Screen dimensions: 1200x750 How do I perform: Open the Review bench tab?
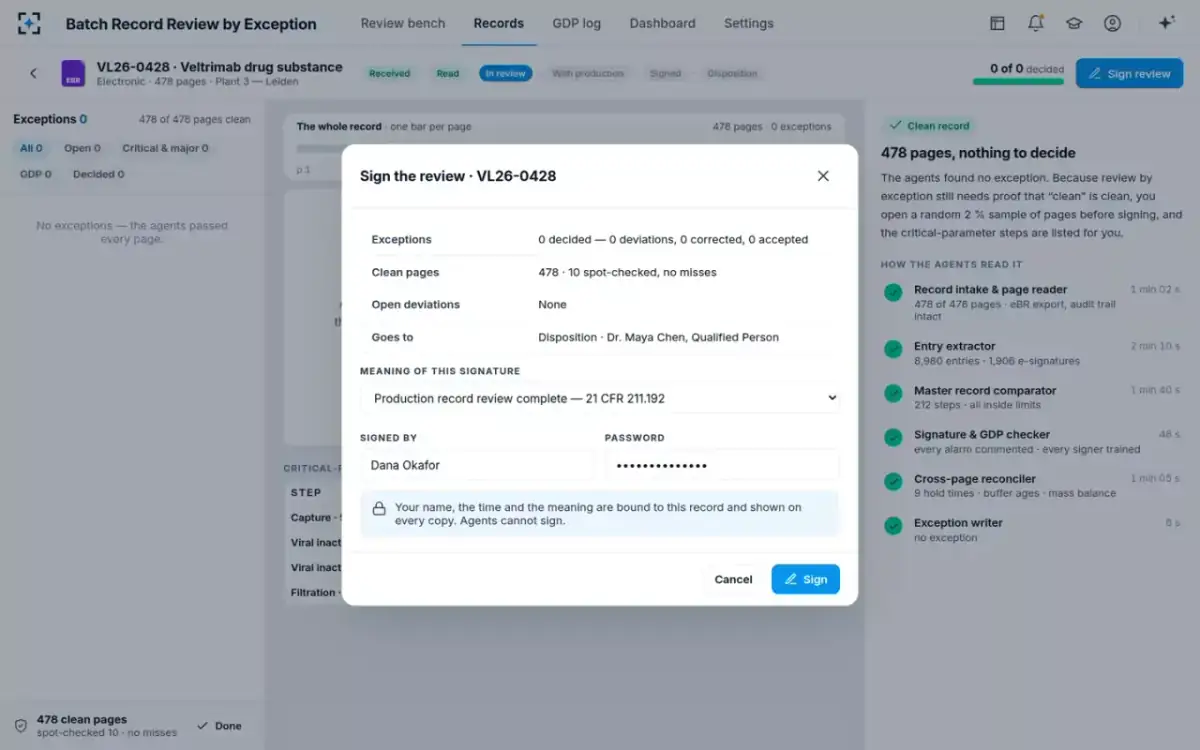[x=403, y=23]
